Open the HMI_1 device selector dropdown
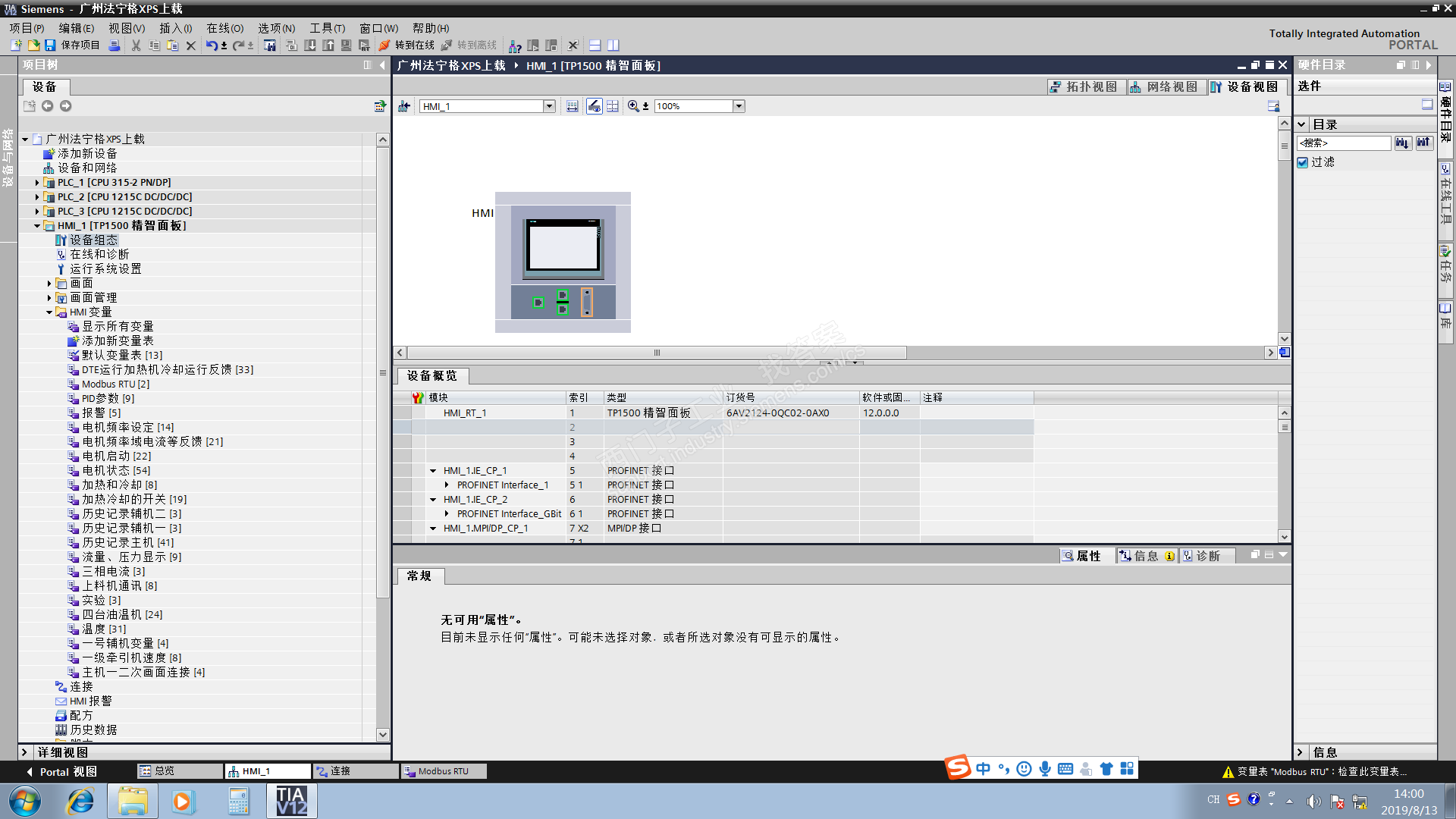The height and width of the screenshot is (819, 1456). point(549,106)
